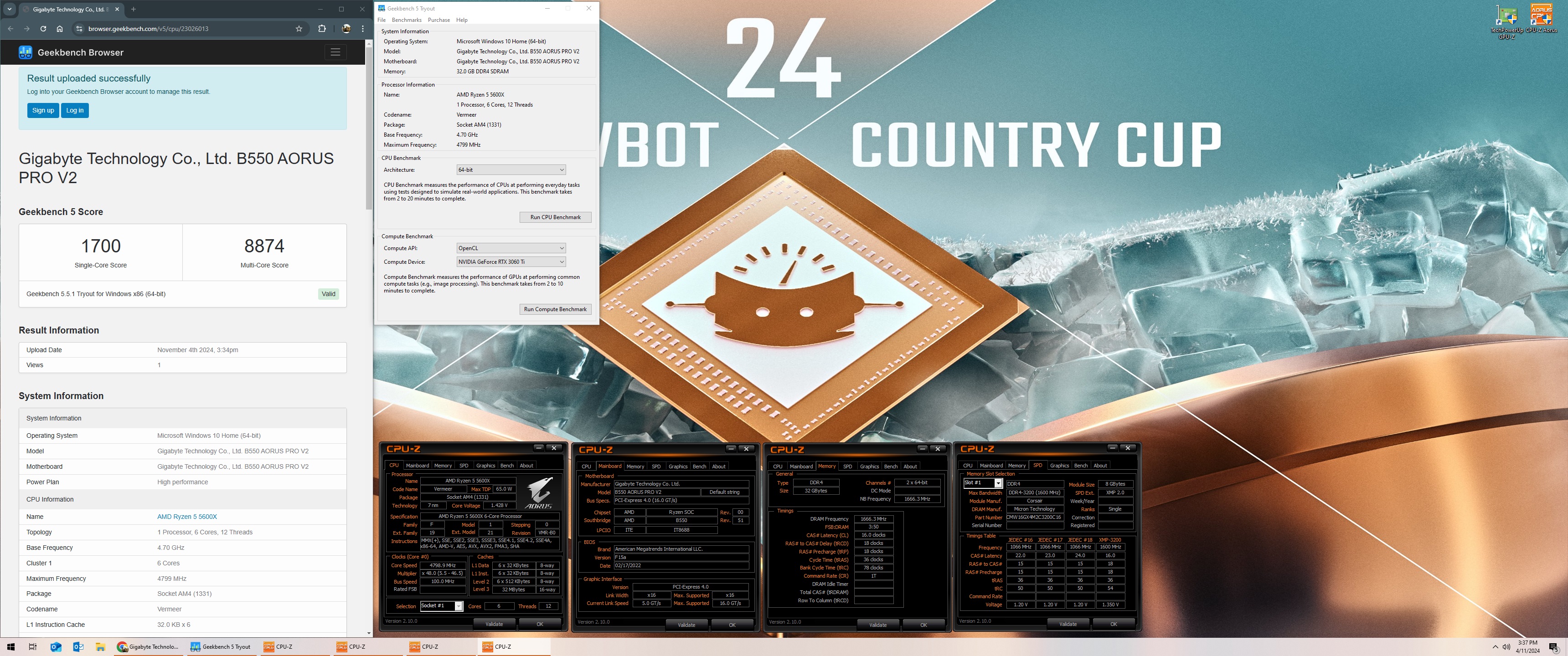Click the 1700 single-core score
Screen dimensions: 1568x656
(x=101, y=246)
